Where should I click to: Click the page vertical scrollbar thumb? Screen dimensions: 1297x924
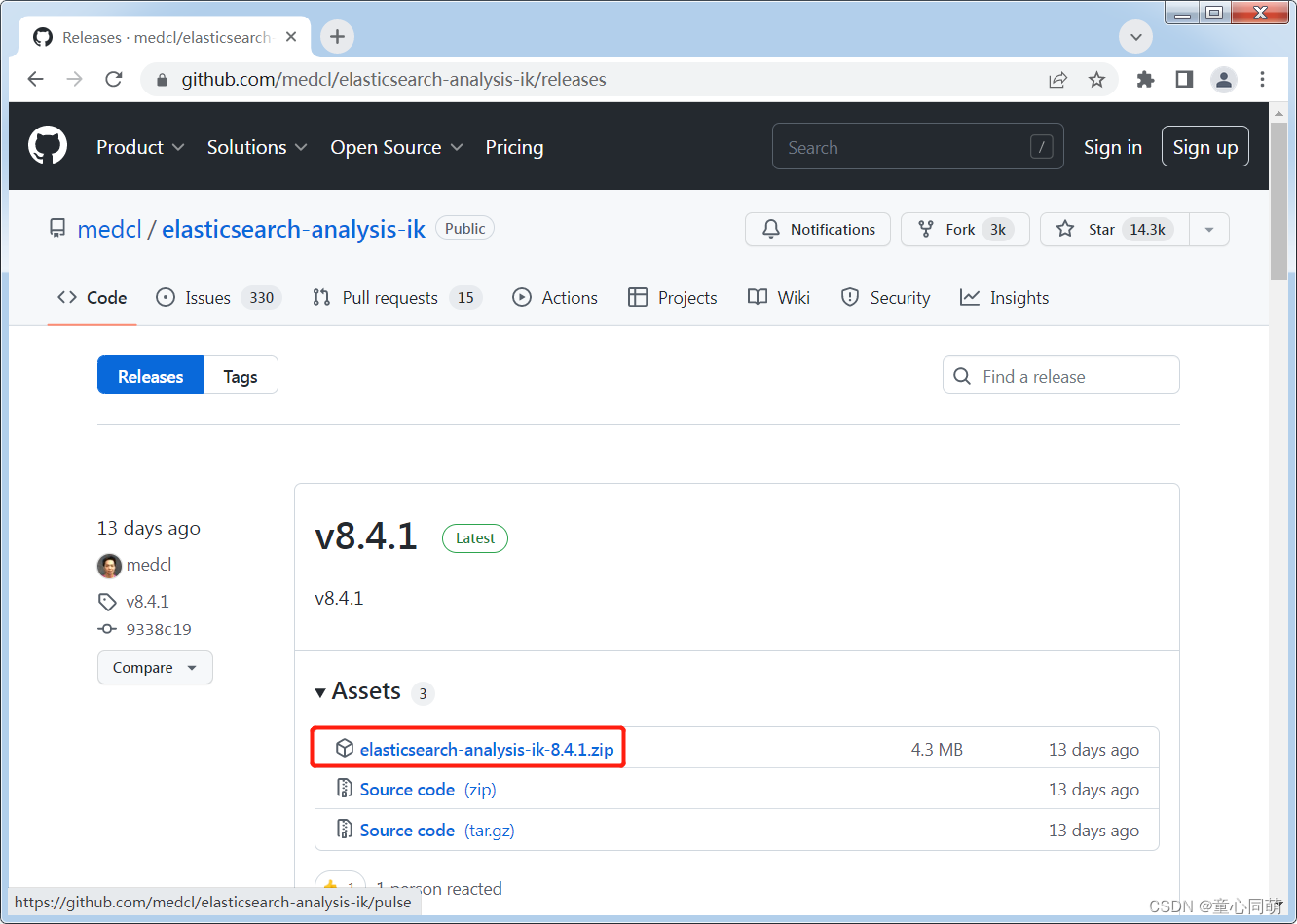point(1278,202)
